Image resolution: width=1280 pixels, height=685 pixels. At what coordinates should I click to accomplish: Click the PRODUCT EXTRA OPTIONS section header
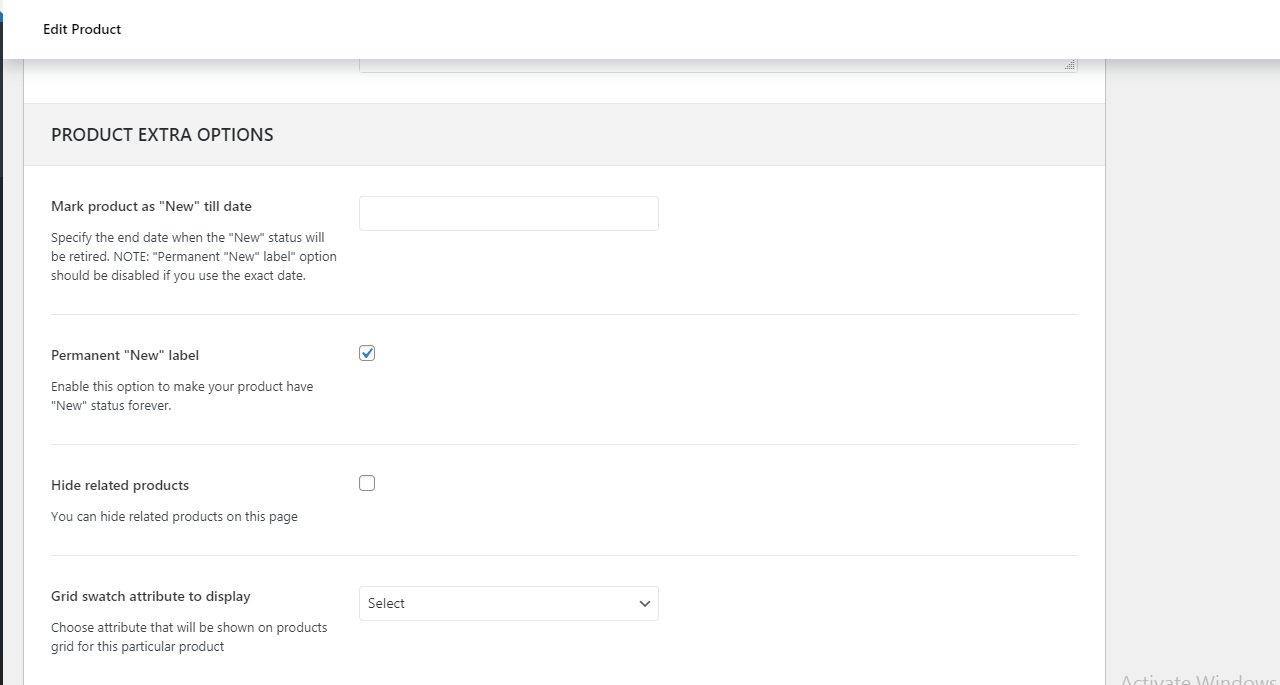point(162,135)
